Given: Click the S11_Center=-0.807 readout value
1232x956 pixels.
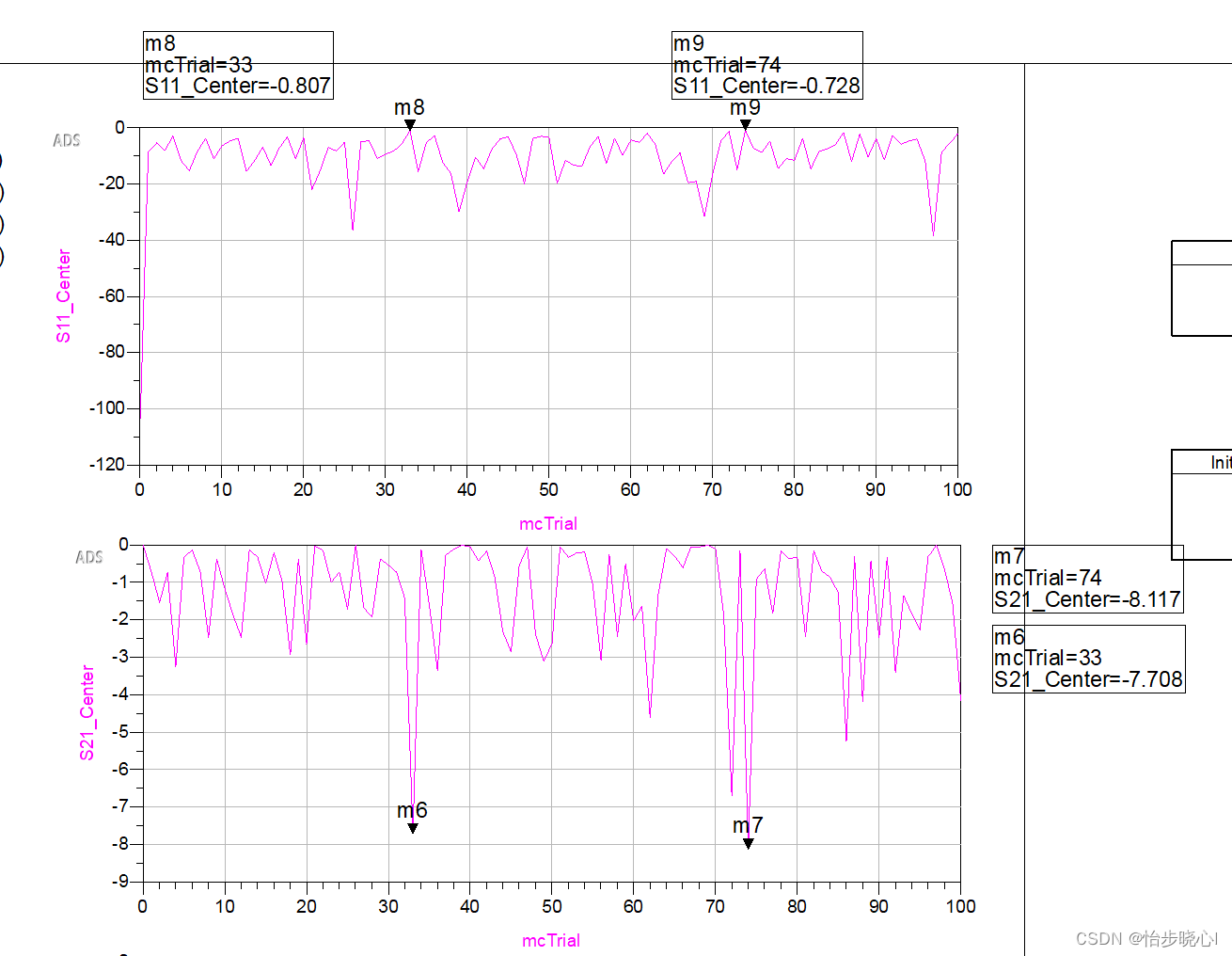Looking at the screenshot, I should 238,86.
